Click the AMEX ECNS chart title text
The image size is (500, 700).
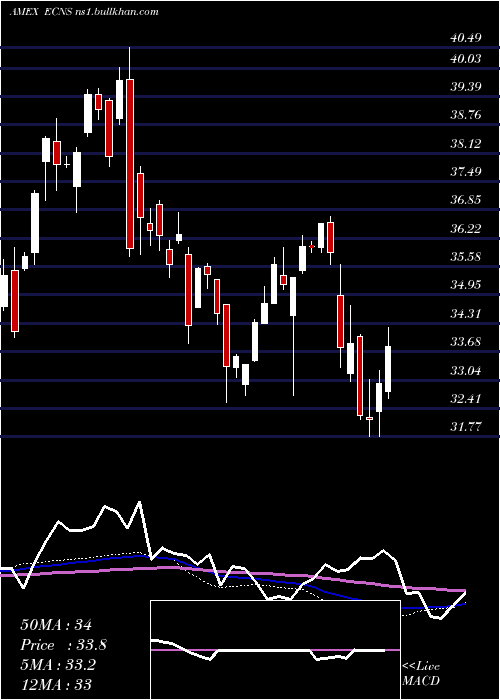pos(84,12)
